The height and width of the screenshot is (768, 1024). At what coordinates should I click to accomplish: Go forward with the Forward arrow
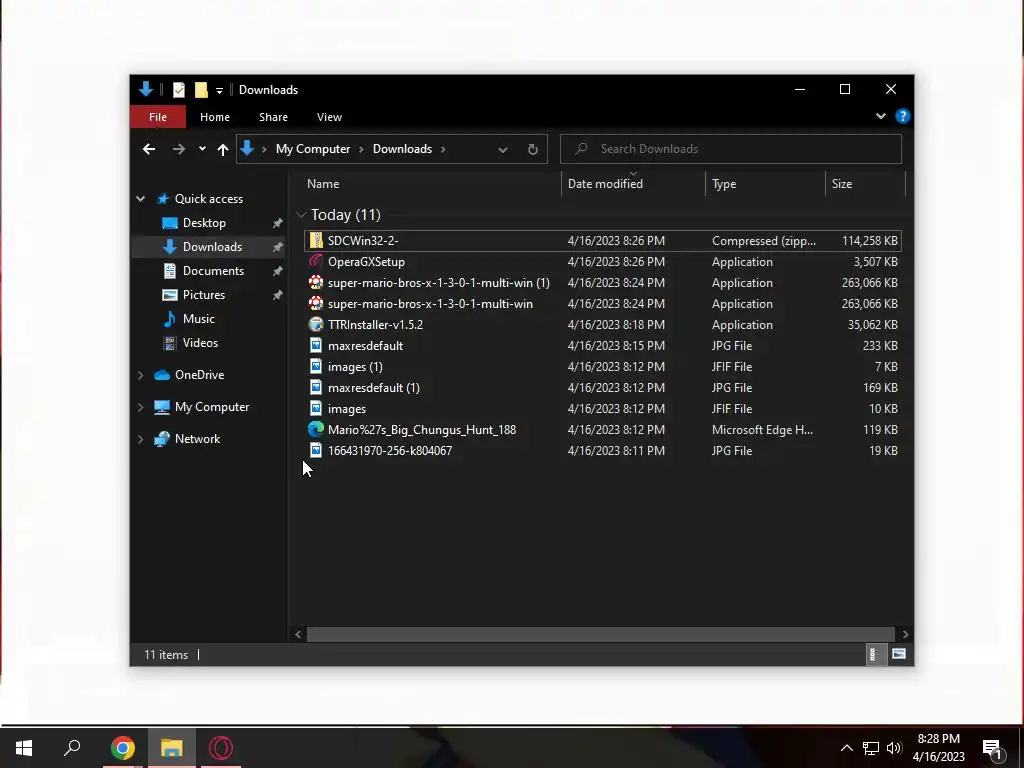[x=178, y=149]
